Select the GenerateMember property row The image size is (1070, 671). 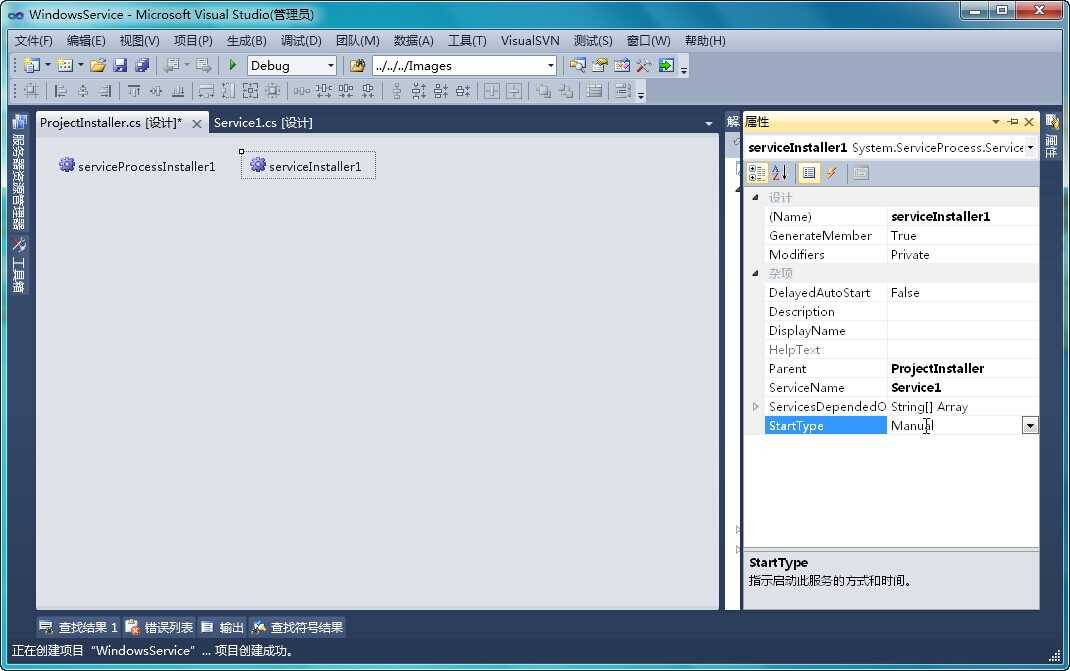pyautogui.click(x=901, y=235)
